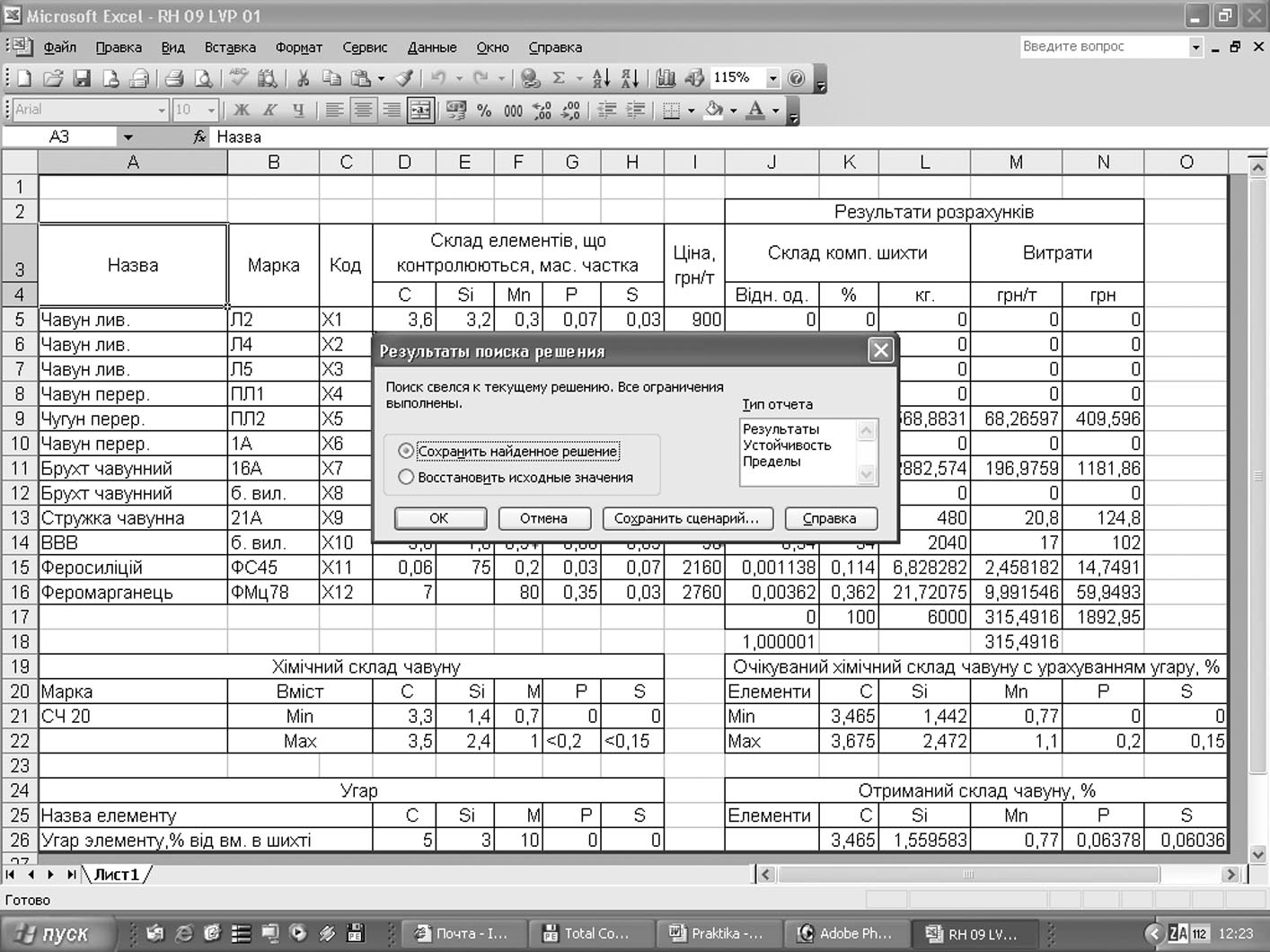Viewport: 1270px width, 952px height.
Task: Open the font size dropdown arrow
Action: click(x=212, y=110)
